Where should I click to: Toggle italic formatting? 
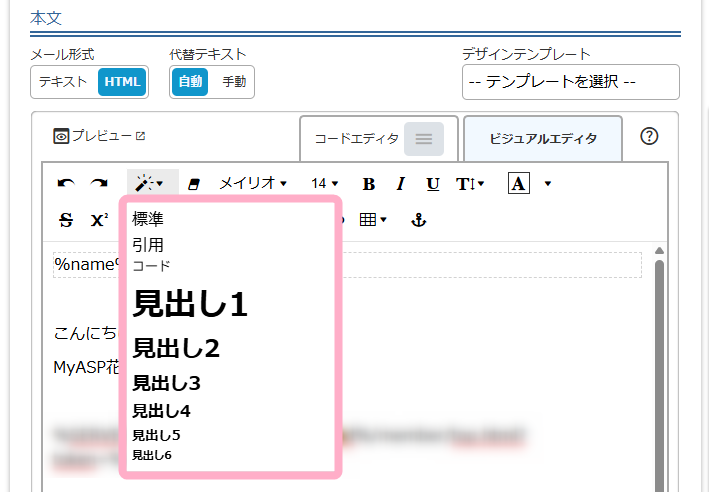coord(400,184)
